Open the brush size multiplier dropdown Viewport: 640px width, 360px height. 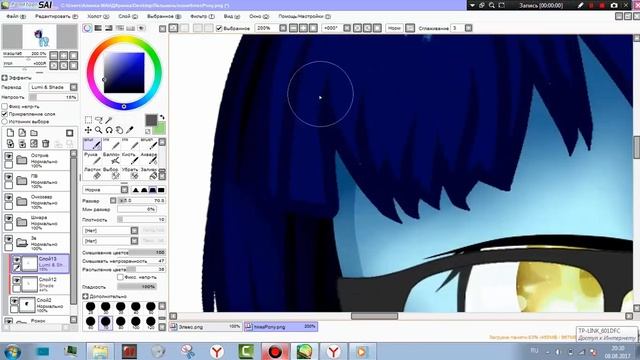coord(113,200)
